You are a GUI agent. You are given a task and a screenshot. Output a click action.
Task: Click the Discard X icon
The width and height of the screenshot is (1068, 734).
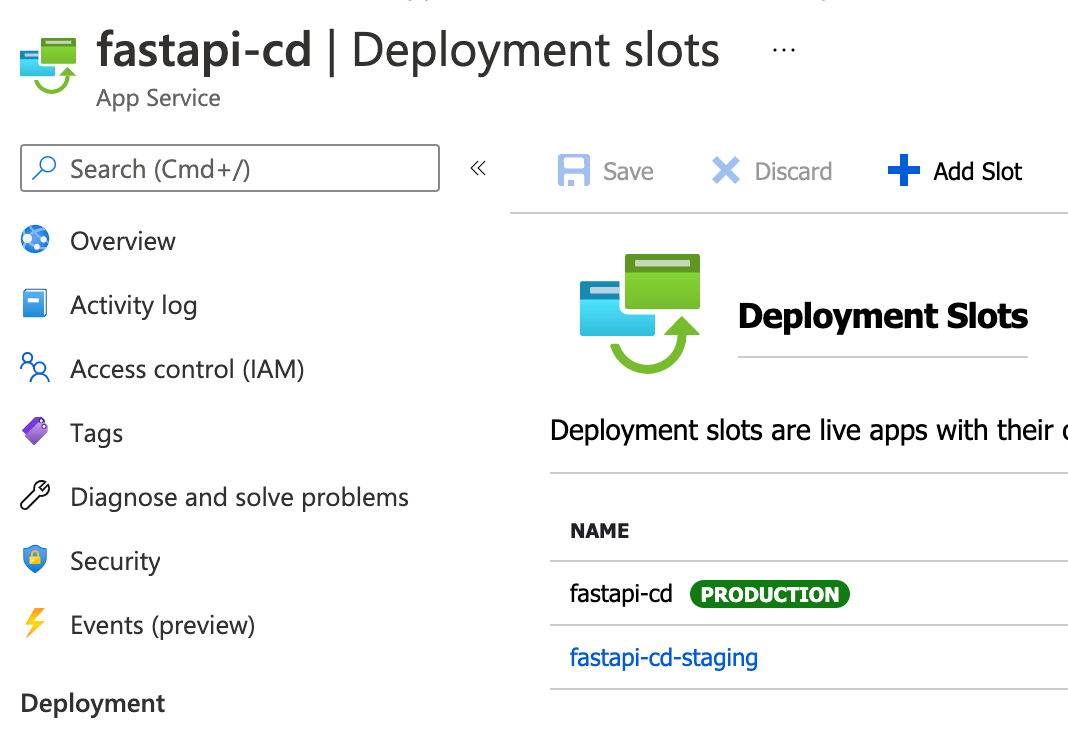click(x=725, y=171)
